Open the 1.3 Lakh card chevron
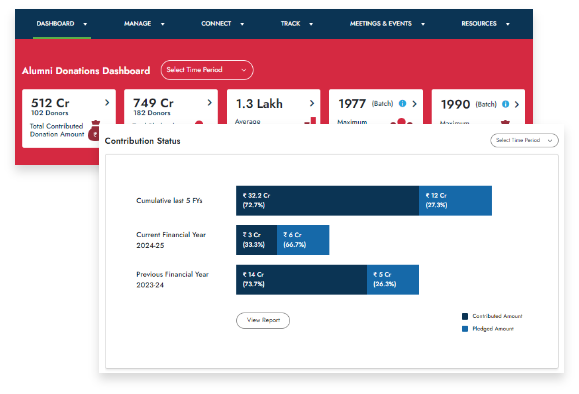This screenshot has height=394, width=579. tap(312, 103)
